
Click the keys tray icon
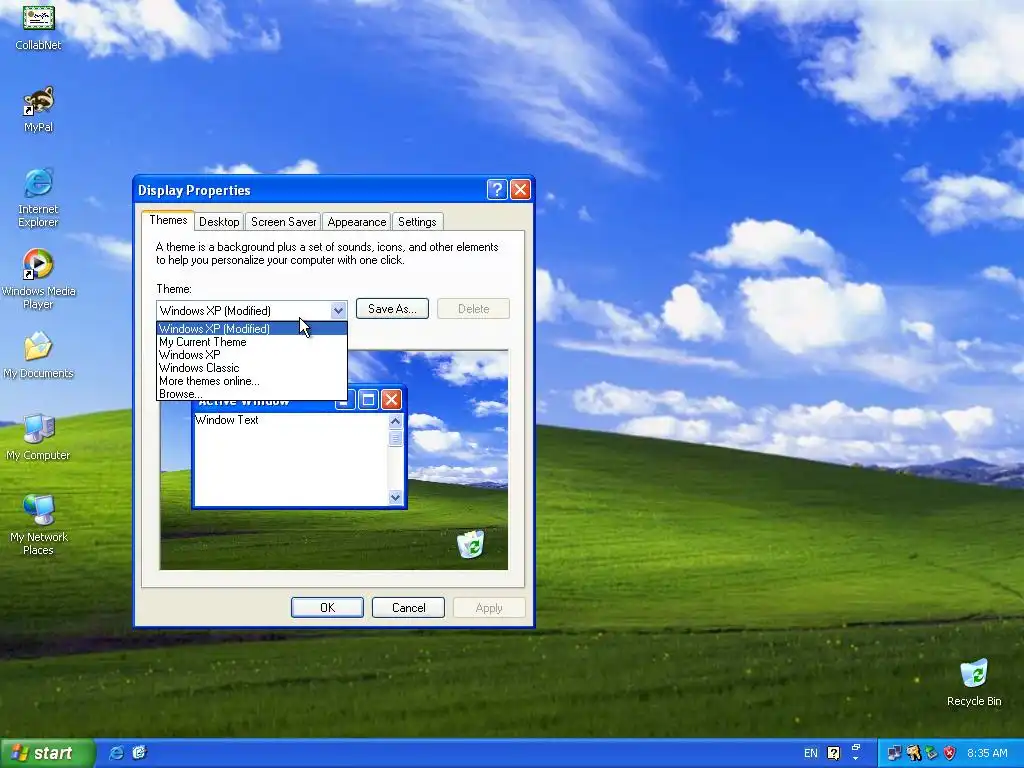(913, 753)
